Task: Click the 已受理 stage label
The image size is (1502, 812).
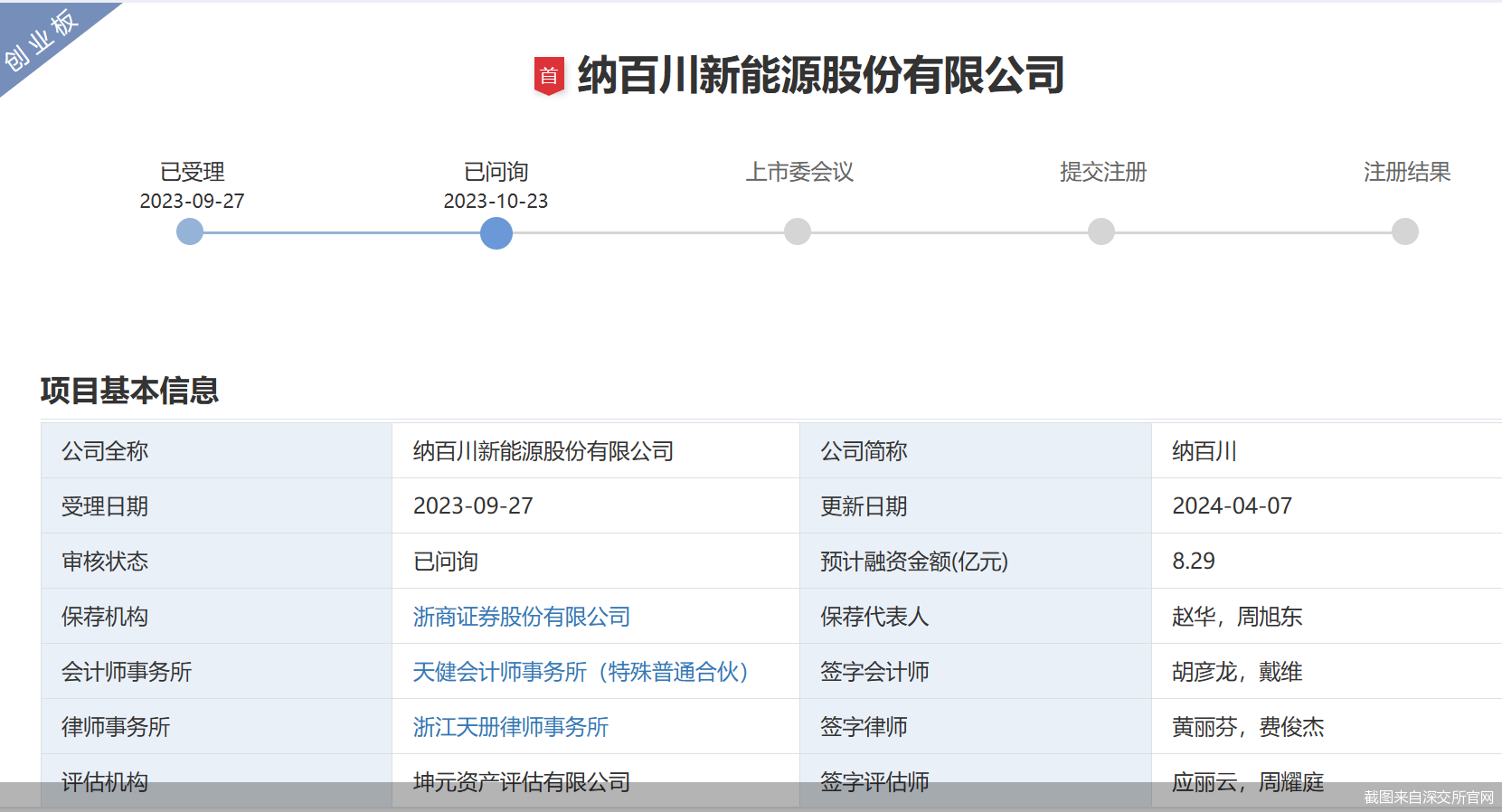Action: pos(193,172)
